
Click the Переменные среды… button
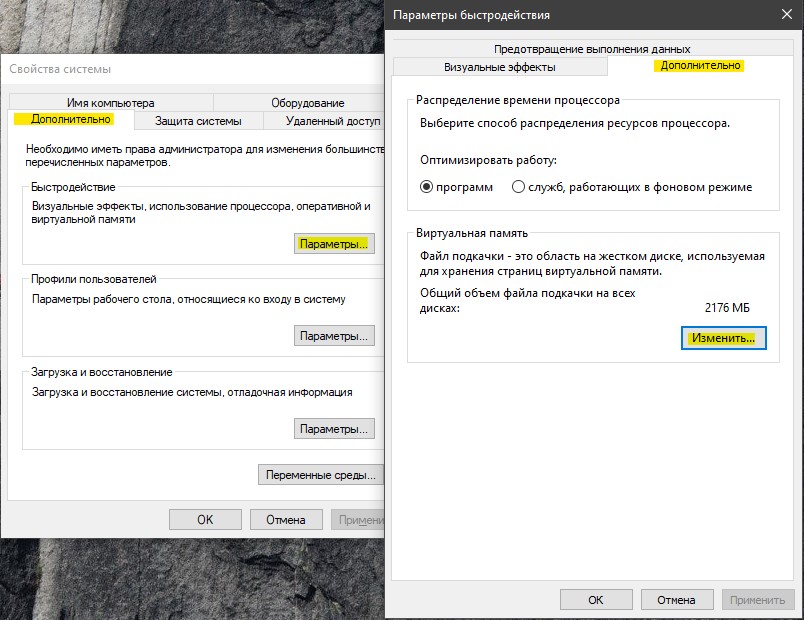point(321,475)
